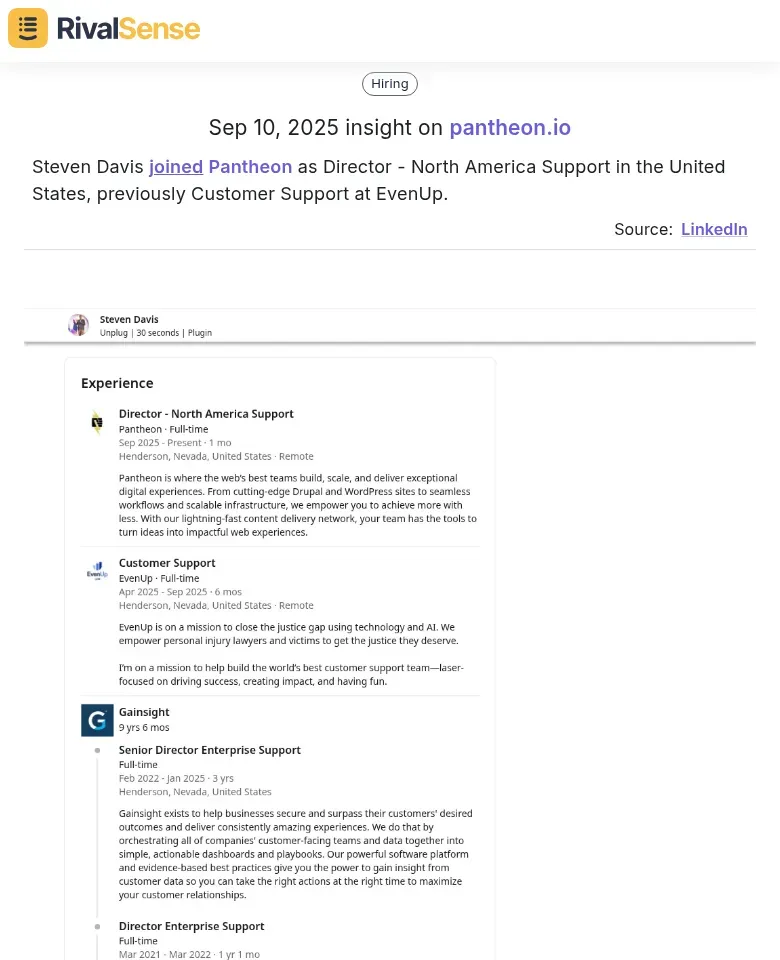Image resolution: width=780 pixels, height=960 pixels.
Task: Open the Pantheon company link in the insight summary
Action: click(250, 167)
